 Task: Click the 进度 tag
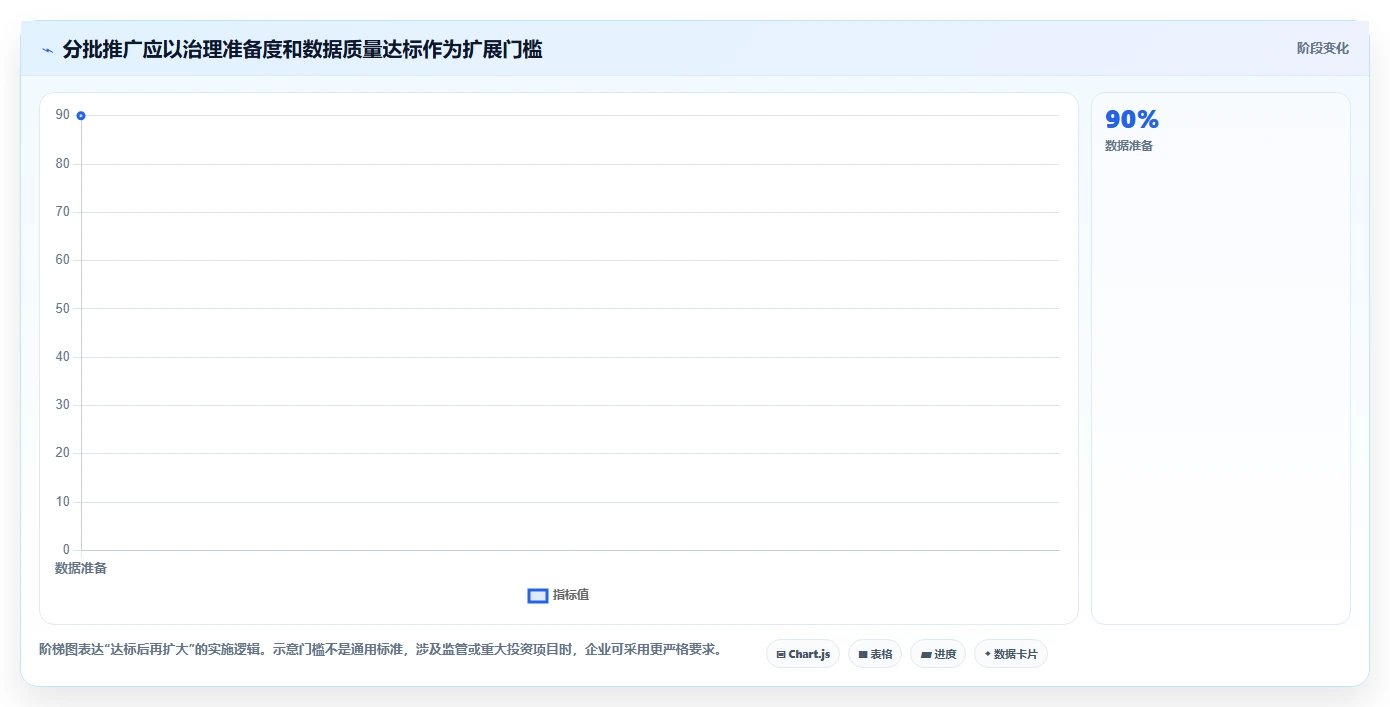coord(938,654)
